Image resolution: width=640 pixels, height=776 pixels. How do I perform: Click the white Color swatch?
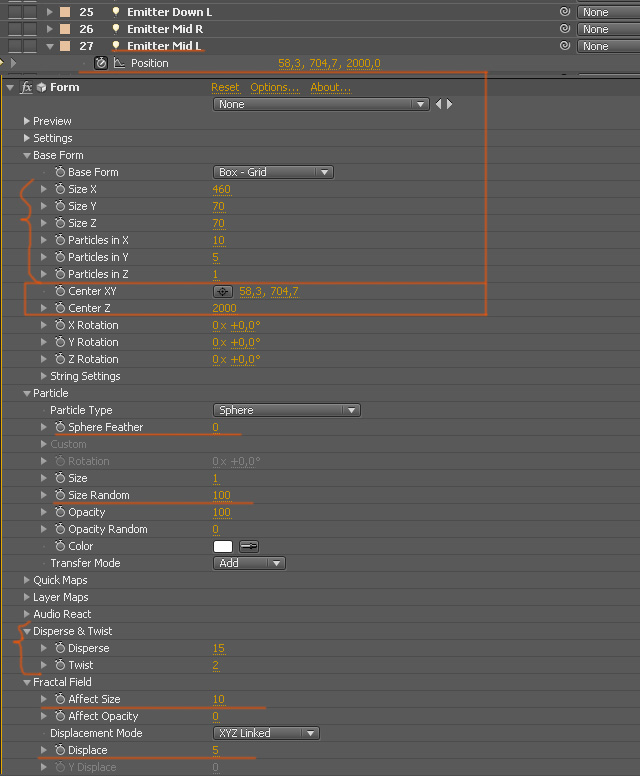pyautogui.click(x=223, y=546)
